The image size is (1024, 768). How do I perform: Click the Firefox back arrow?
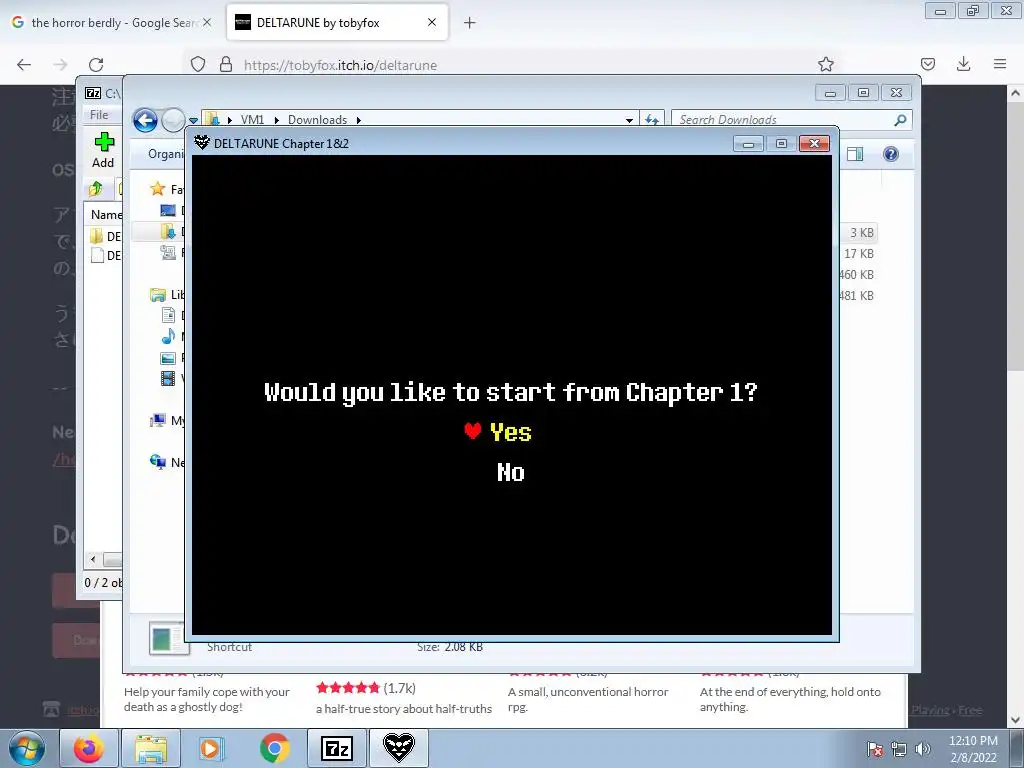[x=24, y=64]
